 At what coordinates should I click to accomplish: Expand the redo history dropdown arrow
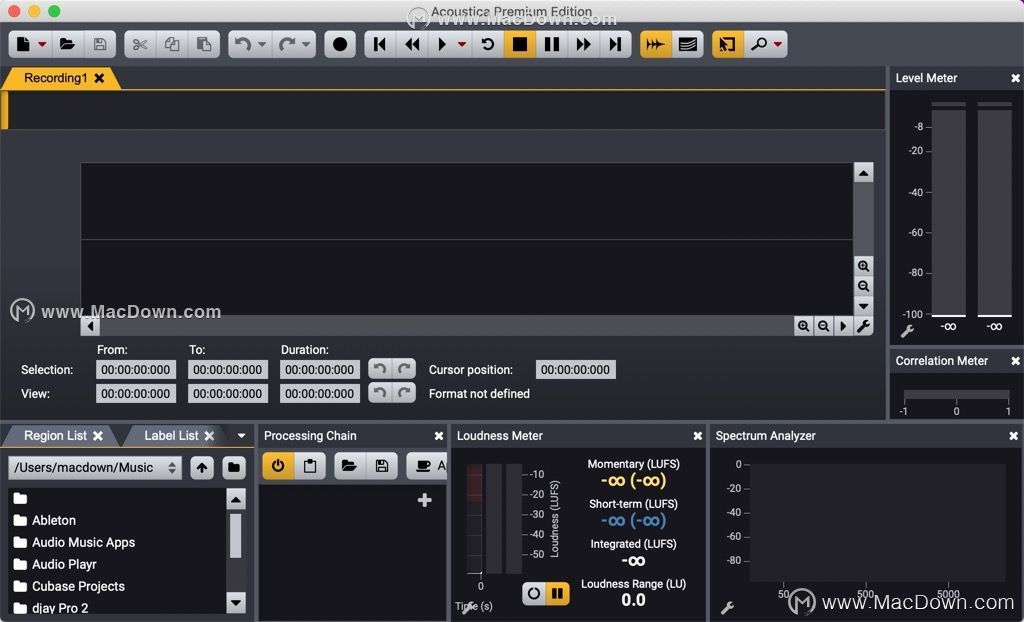(306, 44)
